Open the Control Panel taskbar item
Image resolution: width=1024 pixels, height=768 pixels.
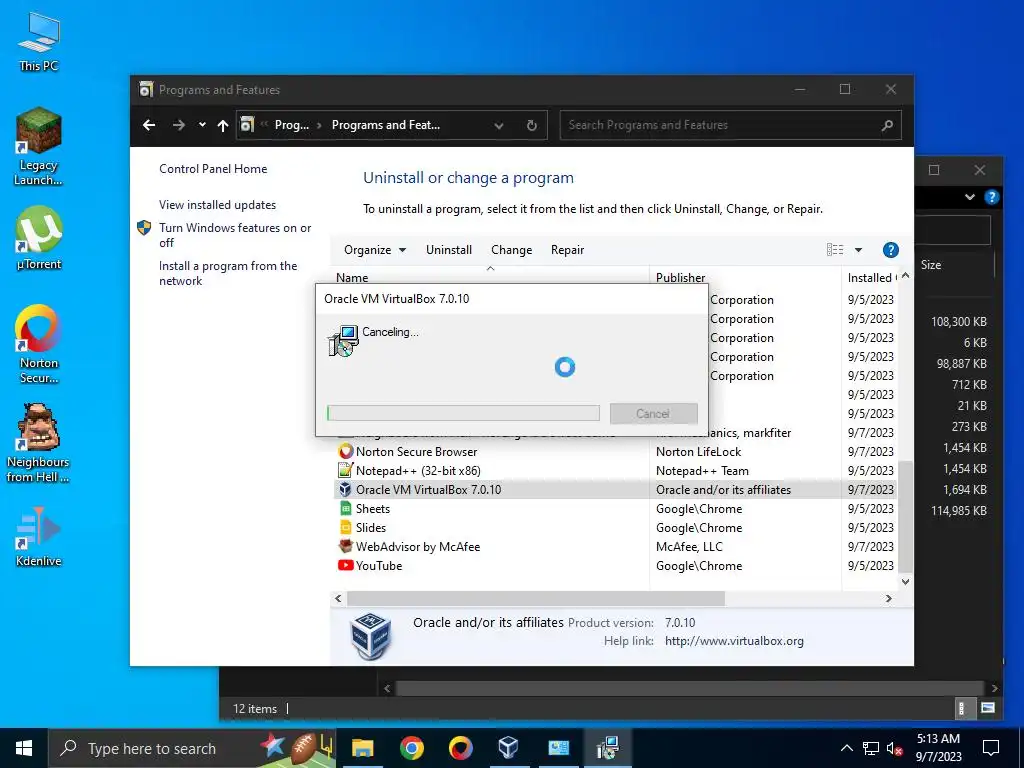tap(558, 748)
